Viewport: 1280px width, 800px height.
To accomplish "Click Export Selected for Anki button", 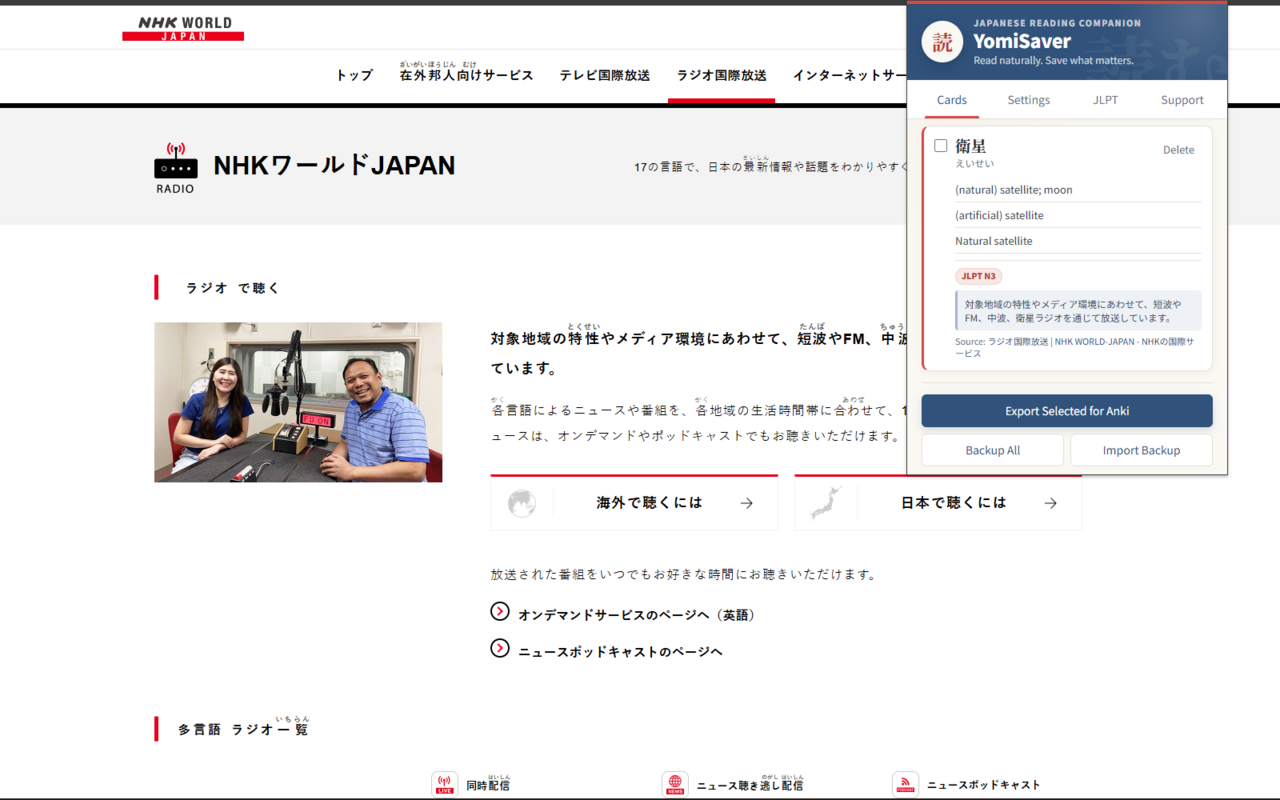I will pos(1067,411).
